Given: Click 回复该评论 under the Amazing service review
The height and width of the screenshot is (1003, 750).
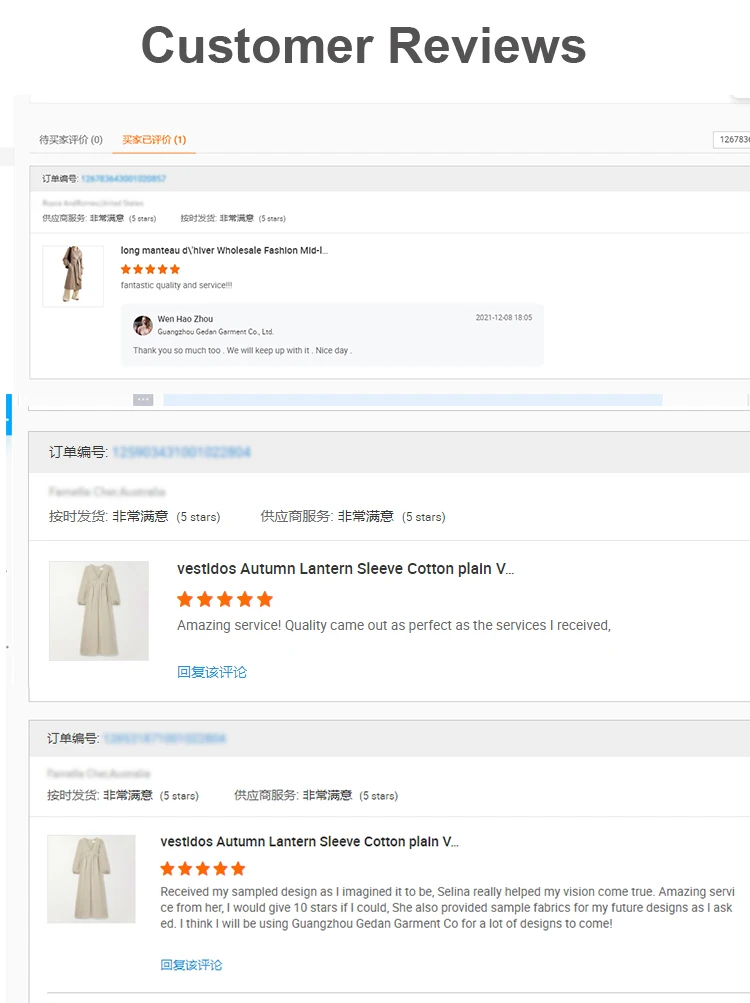Looking at the screenshot, I should tap(211, 672).
